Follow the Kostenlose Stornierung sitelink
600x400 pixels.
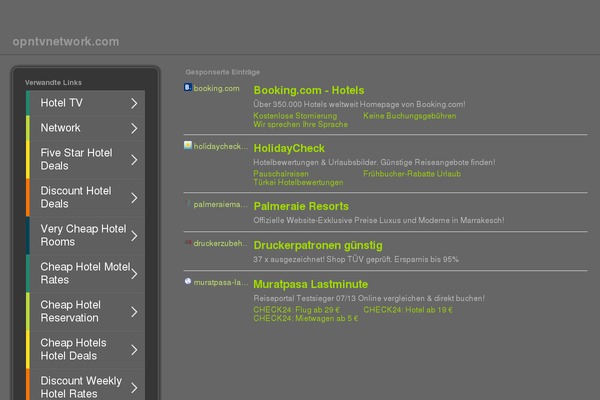coord(295,116)
